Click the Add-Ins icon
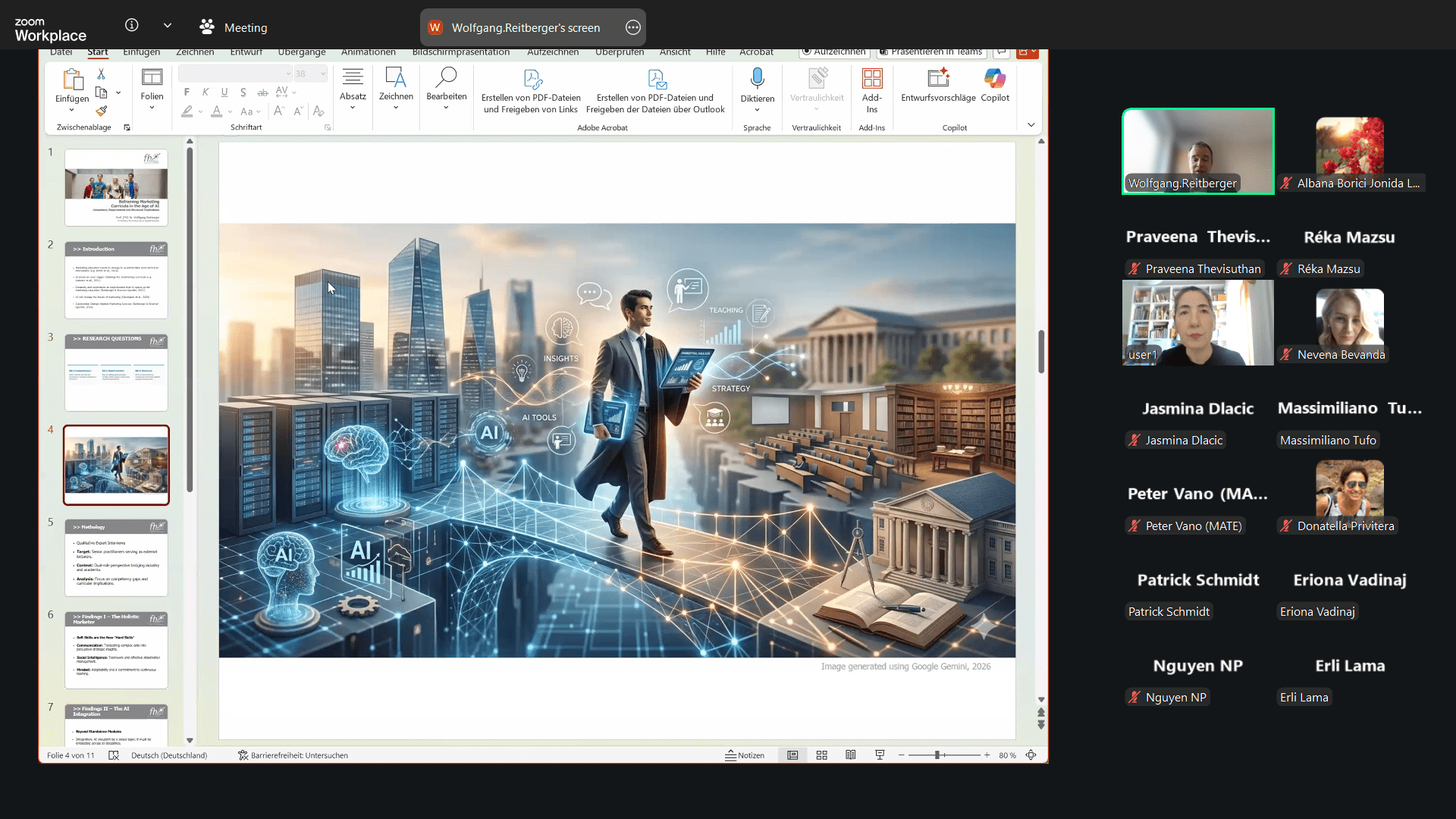This screenshot has width=1456, height=819. 872,79
